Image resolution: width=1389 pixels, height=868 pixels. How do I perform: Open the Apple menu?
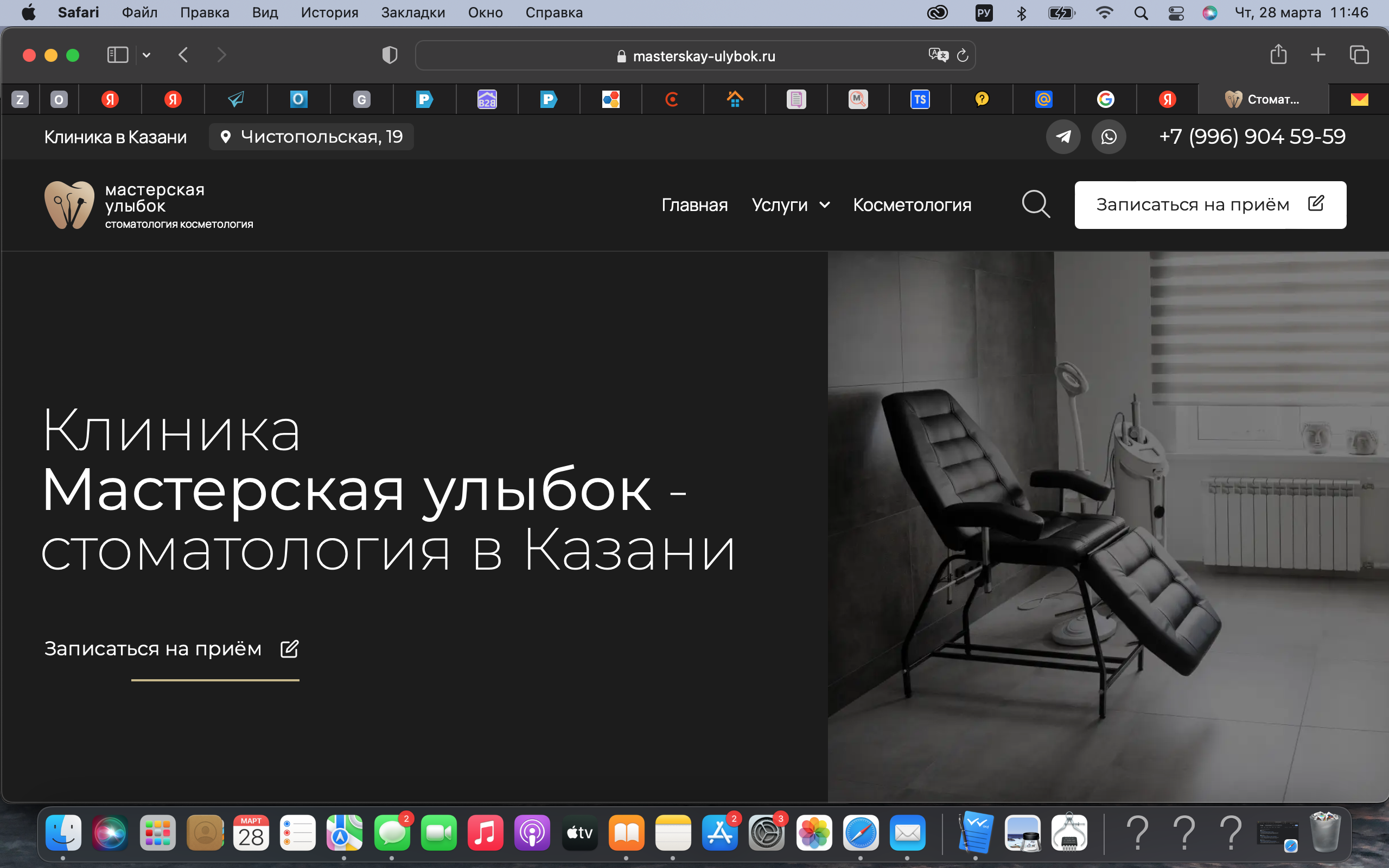(29, 12)
